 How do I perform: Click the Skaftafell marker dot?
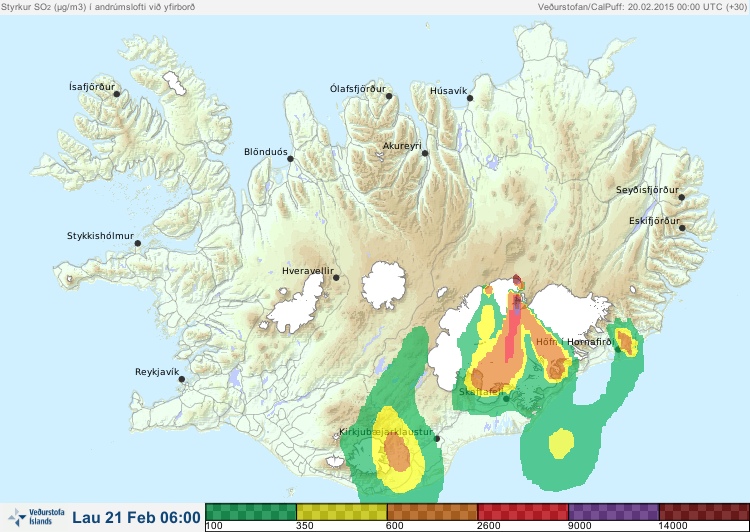506,399
